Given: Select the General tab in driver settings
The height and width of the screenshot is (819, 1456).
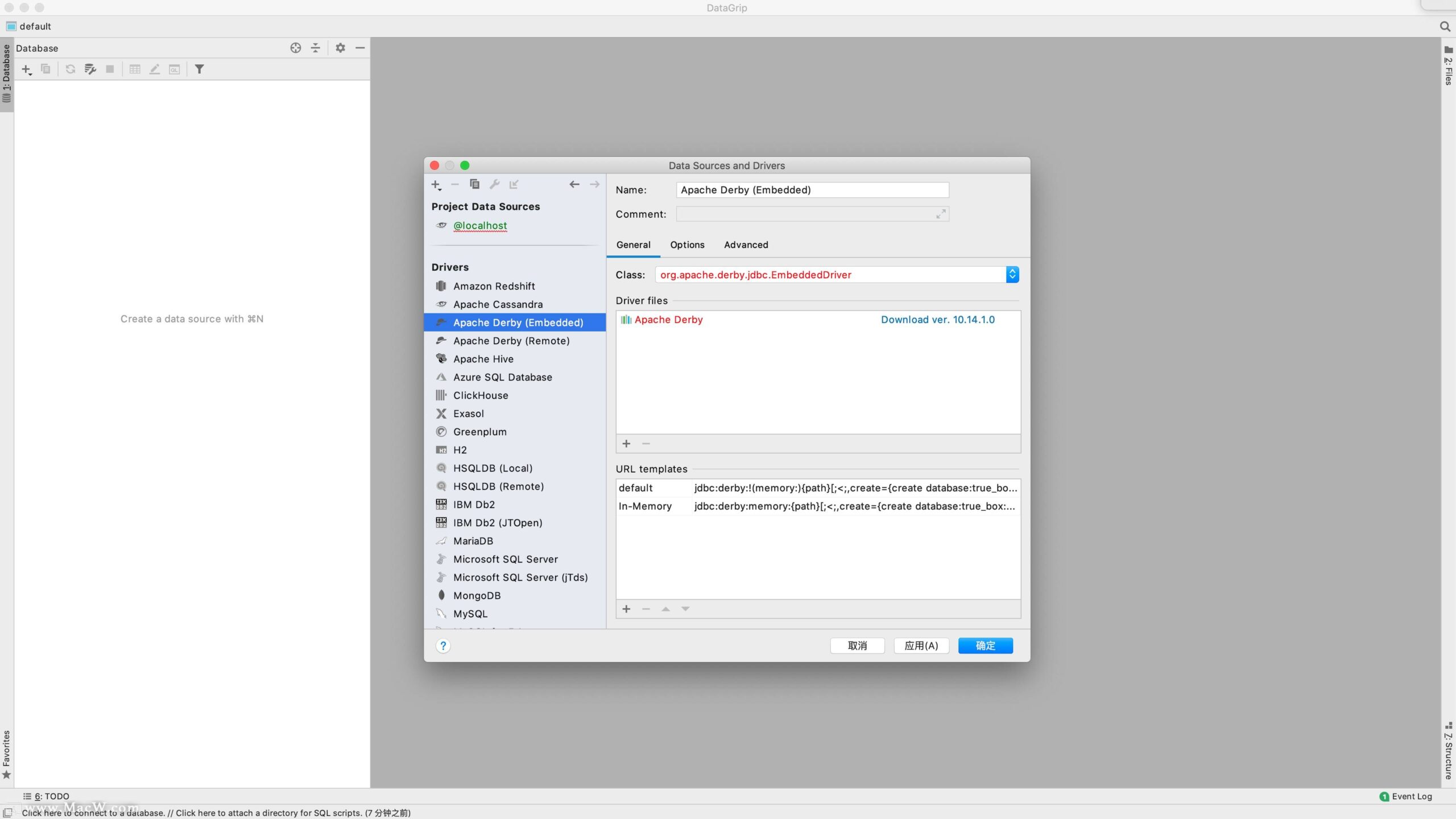Looking at the screenshot, I should coord(633,244).
